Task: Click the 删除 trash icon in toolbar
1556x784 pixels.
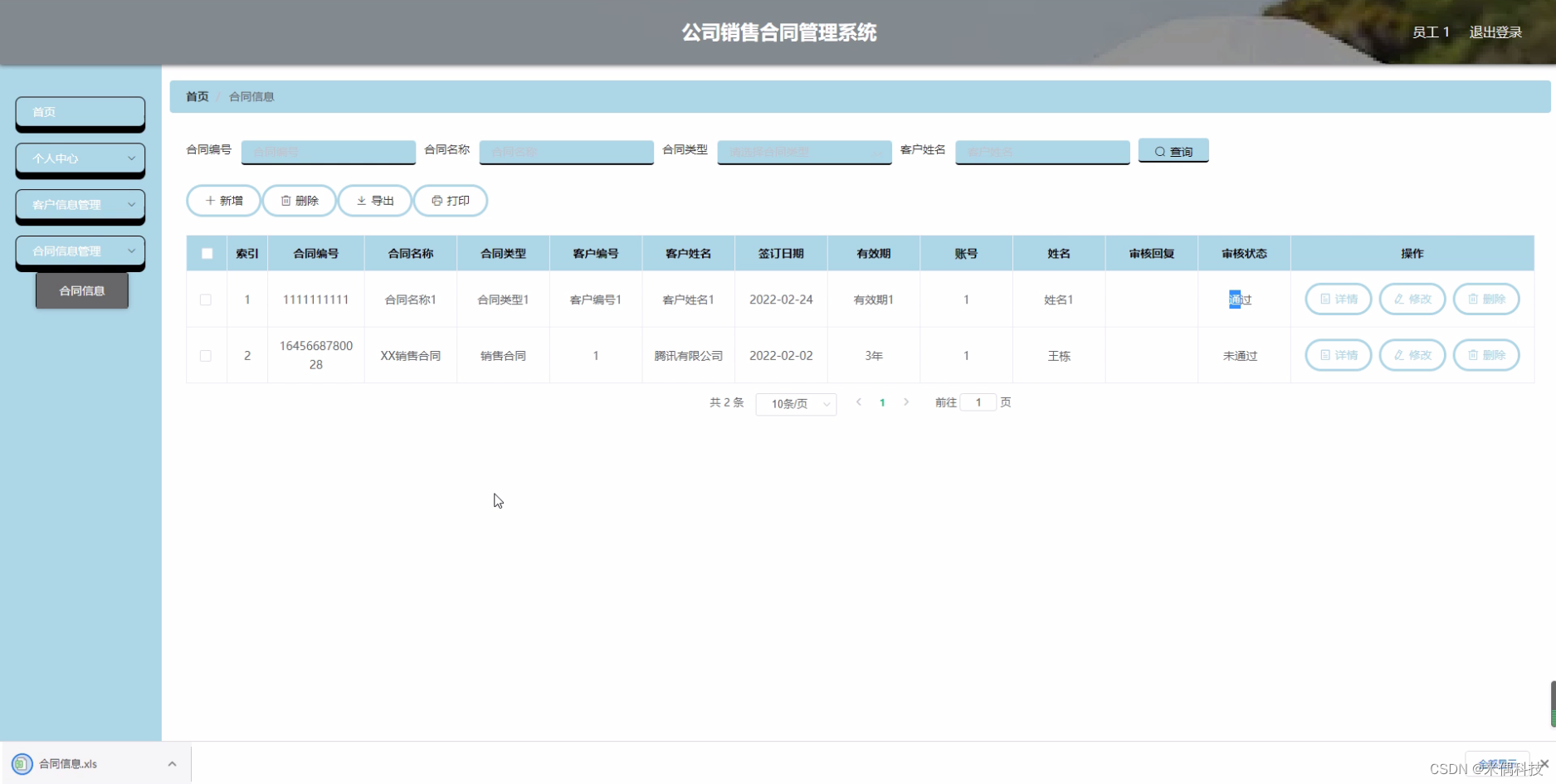Action: click(x=285, y=200)
